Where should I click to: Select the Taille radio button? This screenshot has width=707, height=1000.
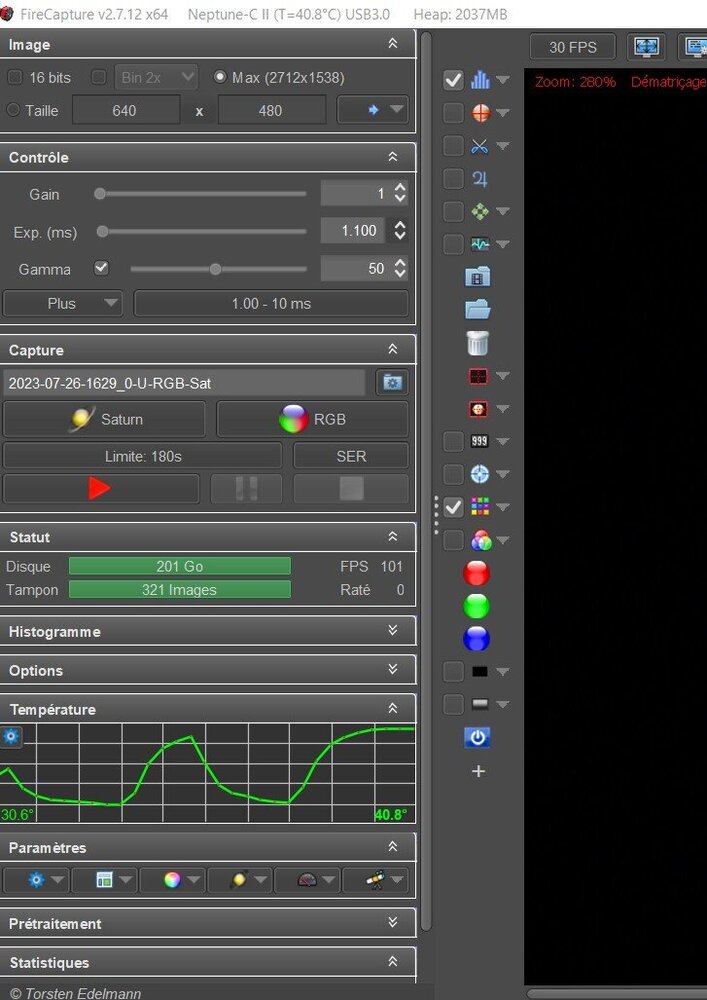(13, 110)
